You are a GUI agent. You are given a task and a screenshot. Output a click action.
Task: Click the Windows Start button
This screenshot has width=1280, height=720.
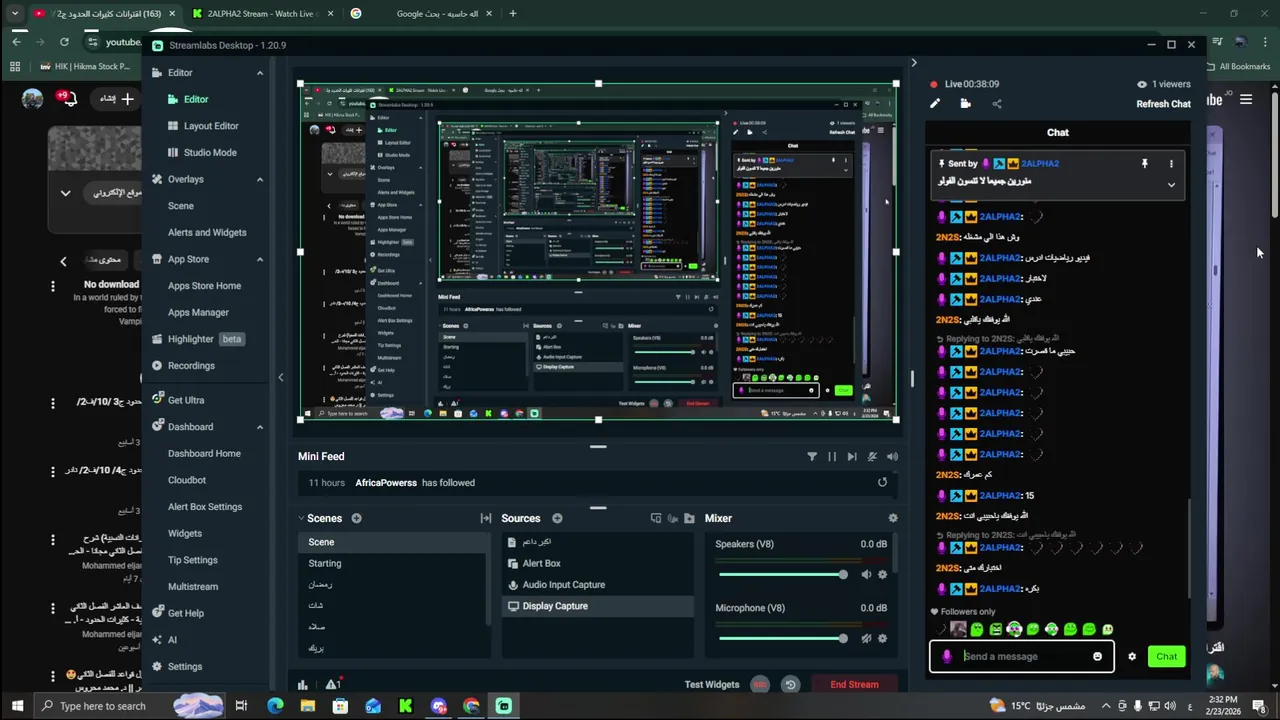point(17,706)
